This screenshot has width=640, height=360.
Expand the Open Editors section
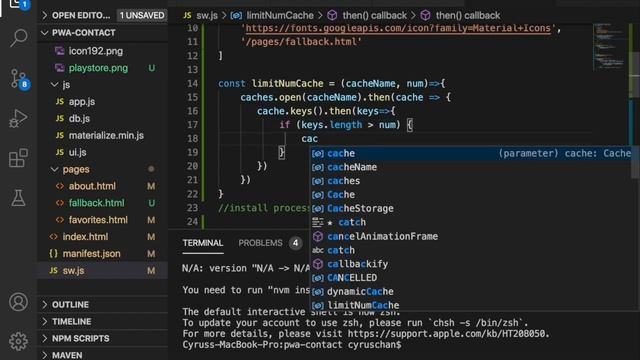(x=102, y=16)
